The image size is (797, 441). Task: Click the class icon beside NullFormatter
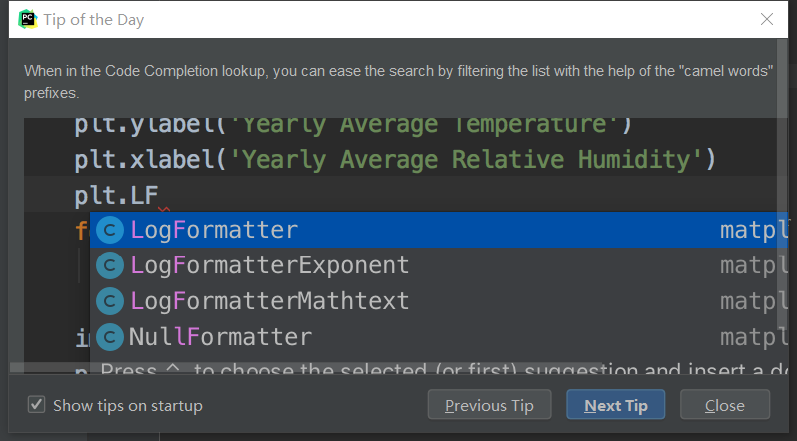[110, 336]
